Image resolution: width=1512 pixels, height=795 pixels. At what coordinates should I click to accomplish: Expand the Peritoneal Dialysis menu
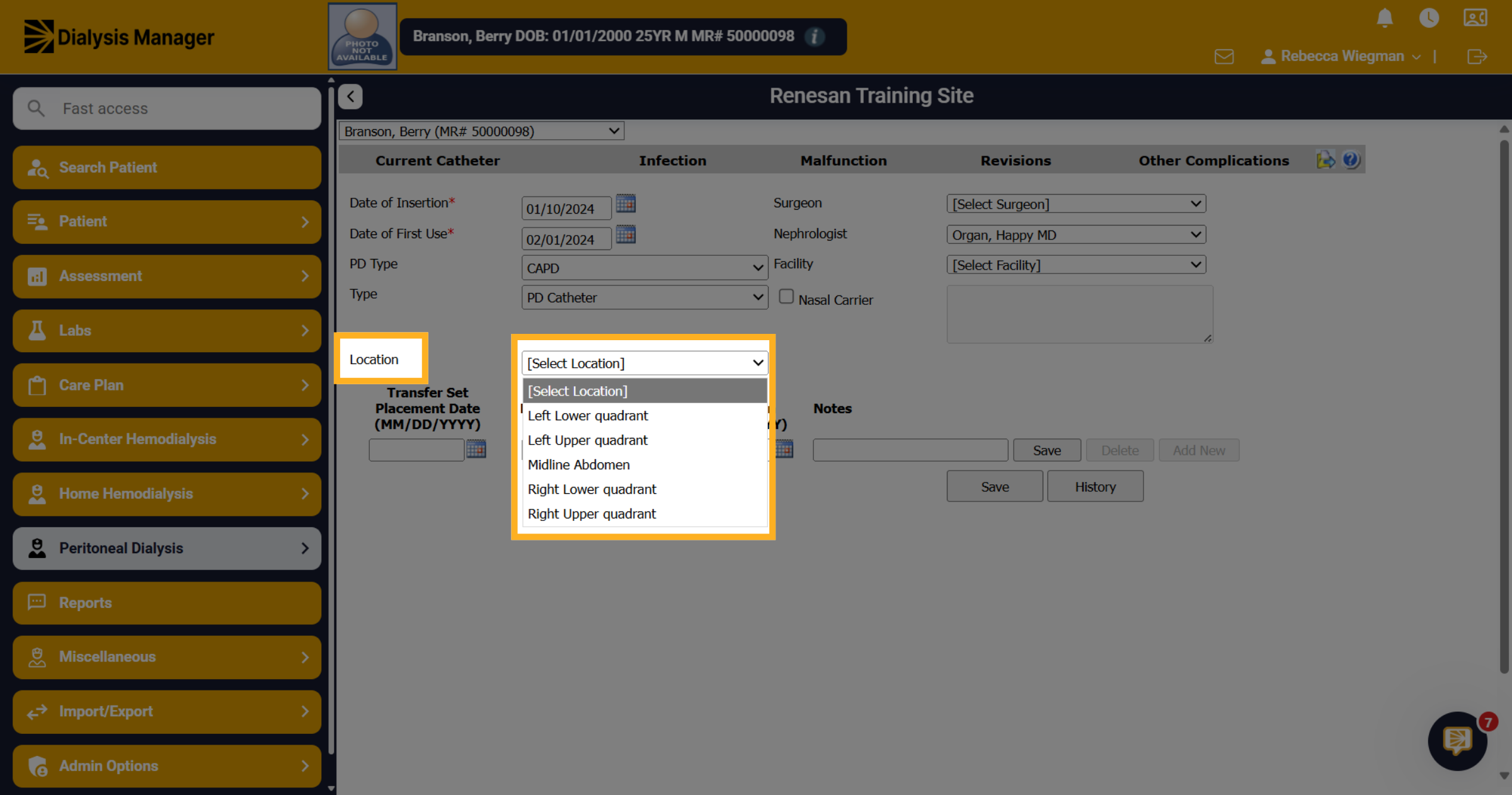pyautogui.click(x=167, y=548)
